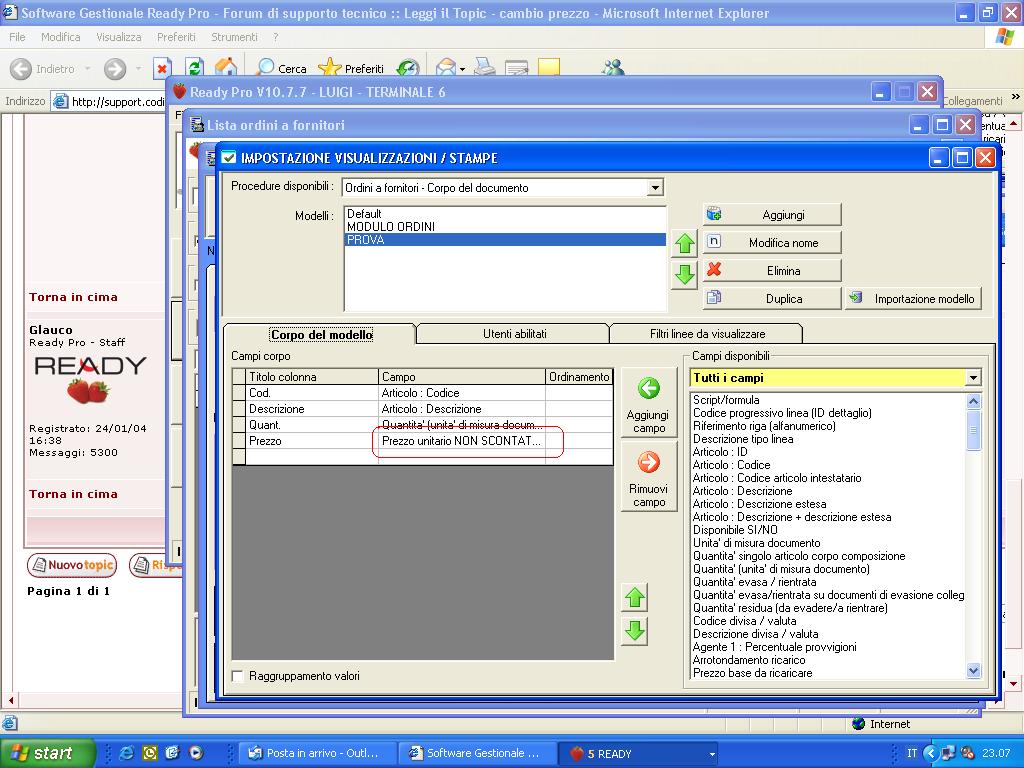Image resolution: width=1024 pixels, height=768 pixels.
Task: Click Internet Explorer Home icon
Action: [x=225, y=68]
